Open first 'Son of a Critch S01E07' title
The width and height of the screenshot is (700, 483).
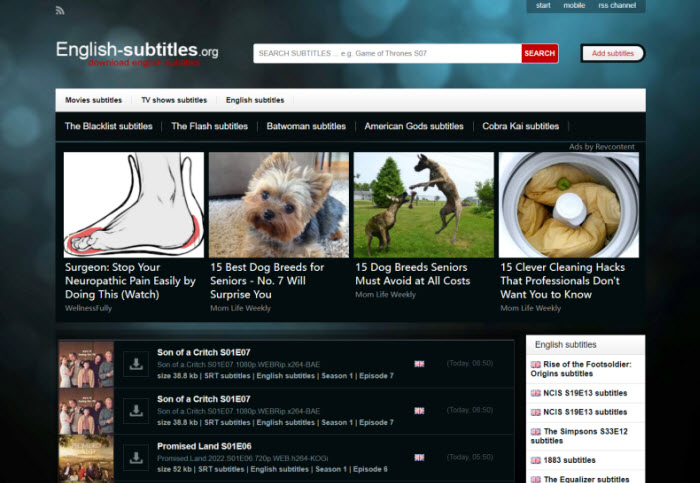click(204, 353)
